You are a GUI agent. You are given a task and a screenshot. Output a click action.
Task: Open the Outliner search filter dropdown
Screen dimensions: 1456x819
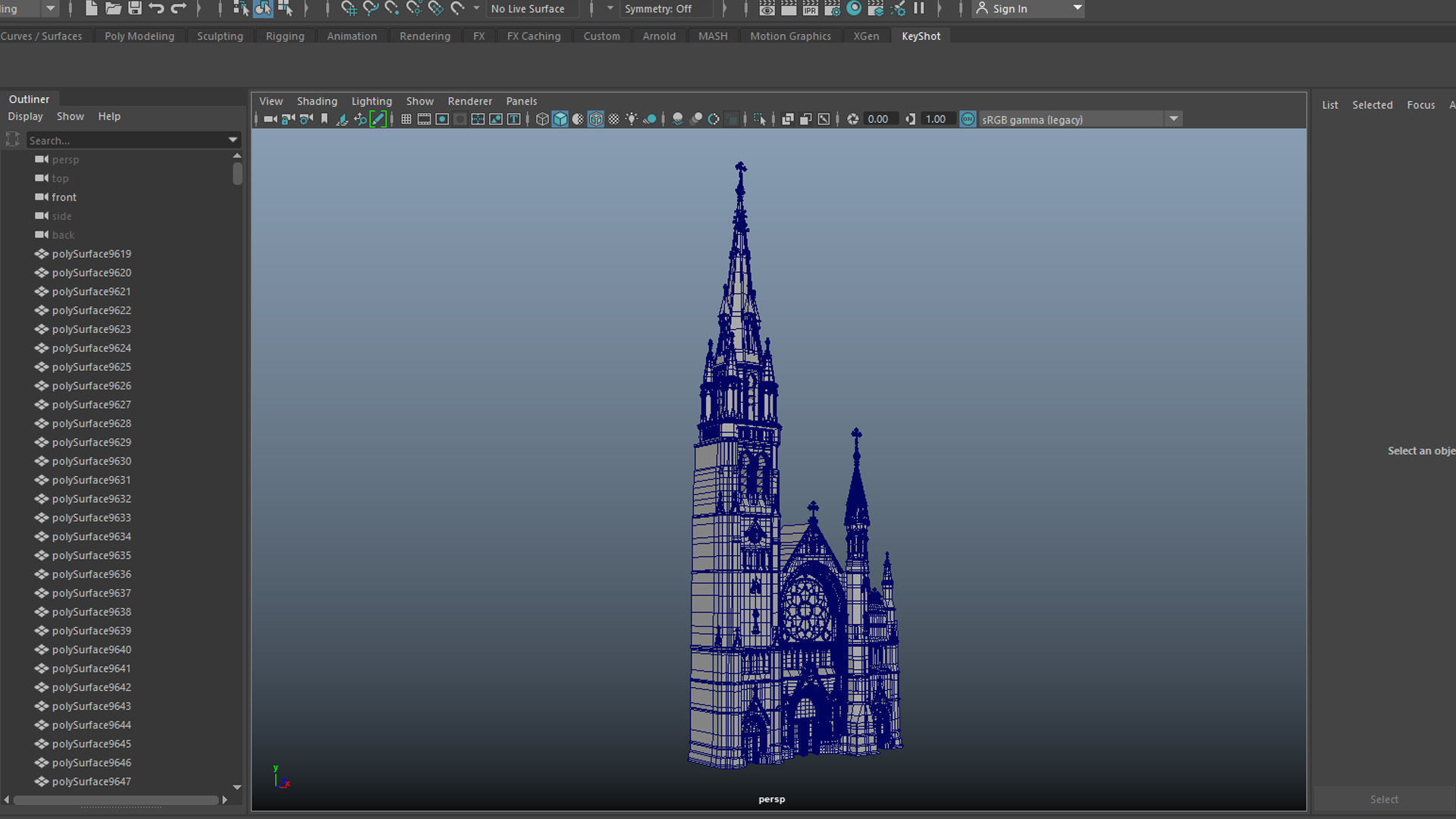(x=233, y=140)
